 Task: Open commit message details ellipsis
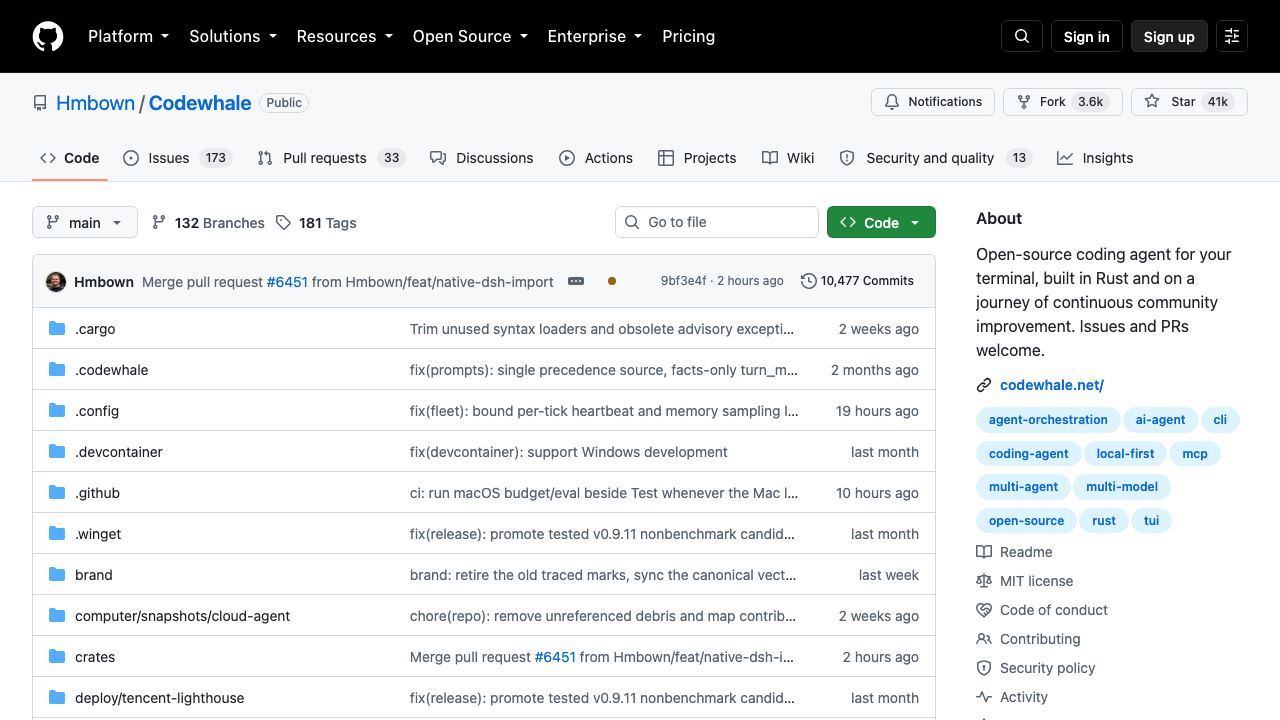(576, 281)
